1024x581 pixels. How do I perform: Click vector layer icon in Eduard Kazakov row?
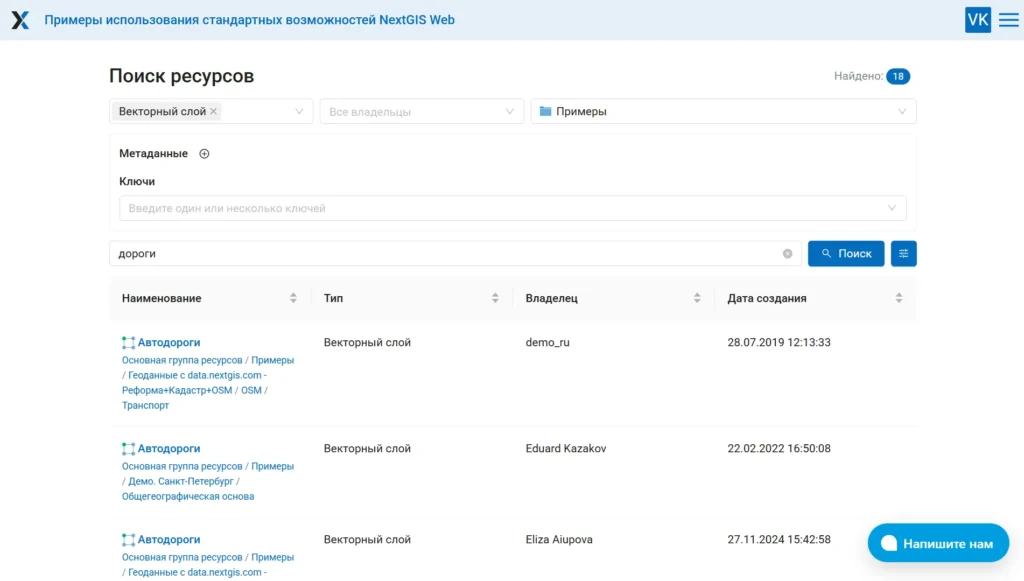point(128,448)
